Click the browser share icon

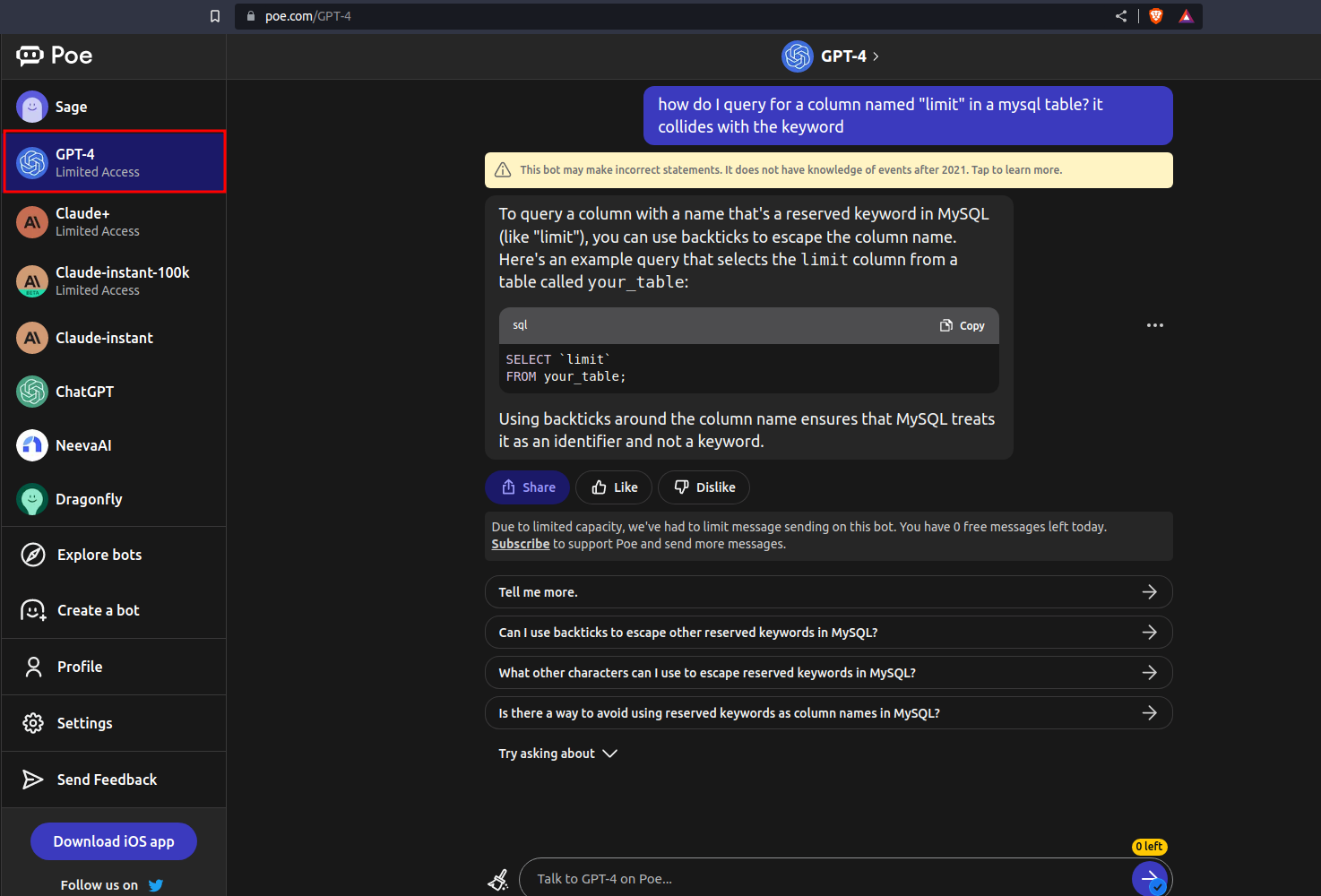1121,16
